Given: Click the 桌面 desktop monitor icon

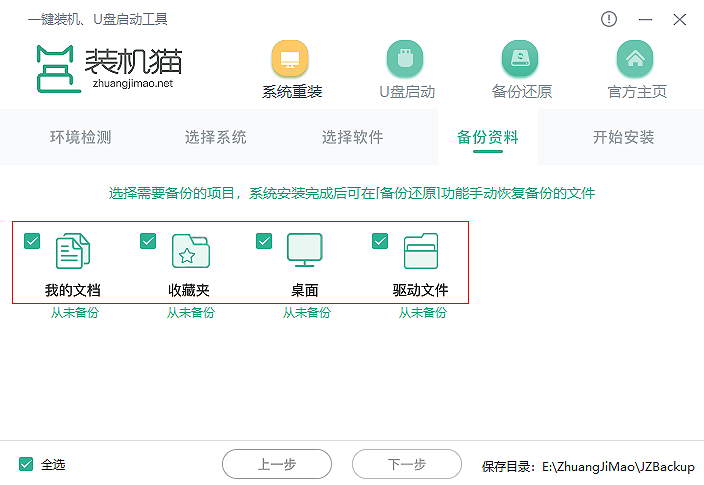Looking at the screenshot, I should coord(305,250).
